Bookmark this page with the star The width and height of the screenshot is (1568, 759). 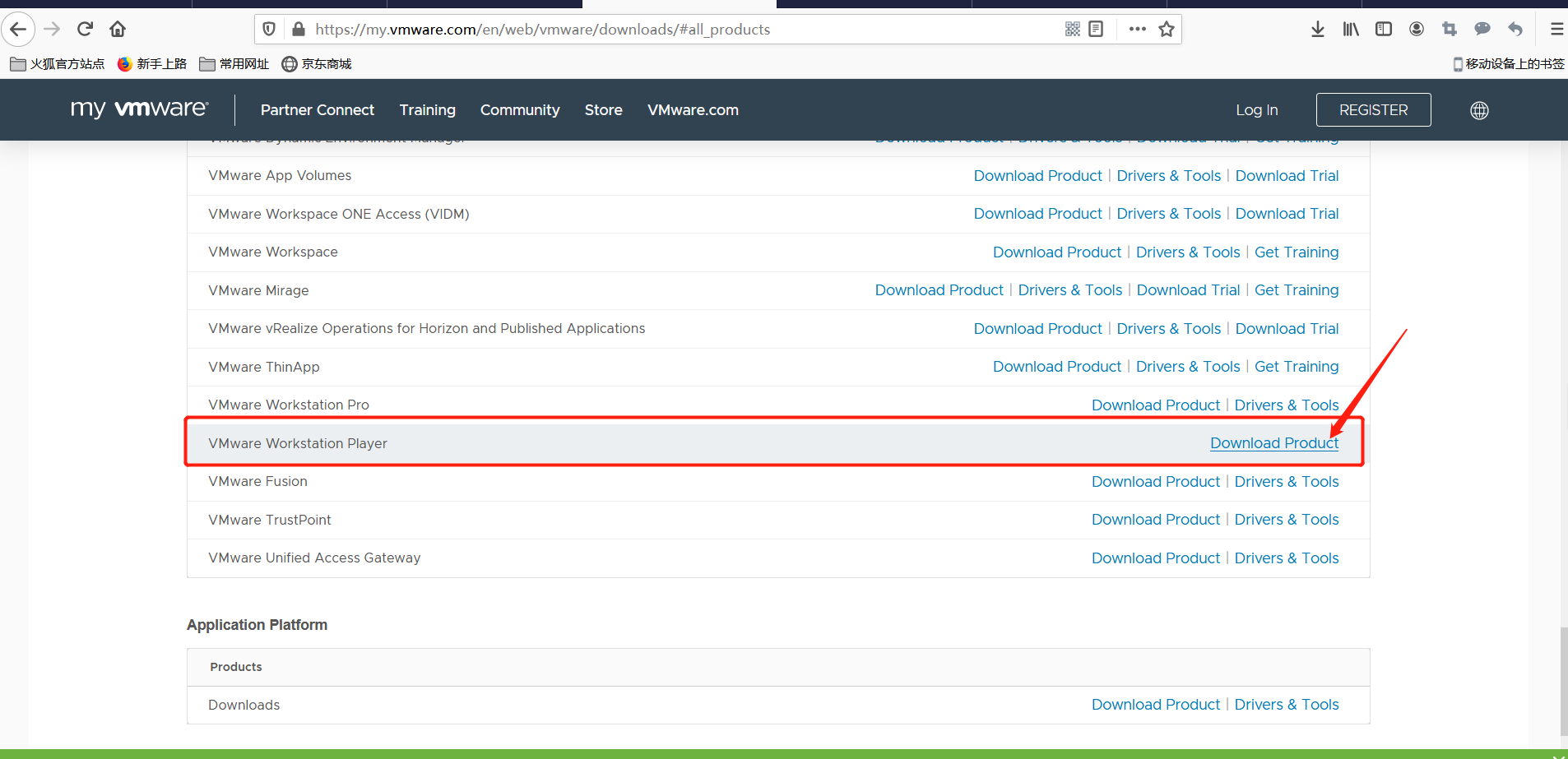click(x=1167, y=30)
